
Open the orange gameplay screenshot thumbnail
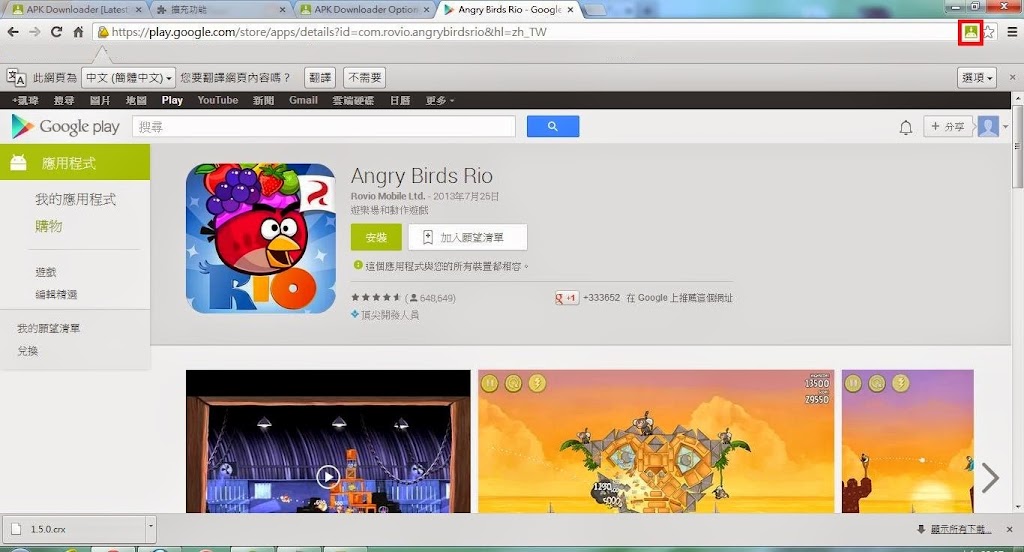tap(656, 442)
